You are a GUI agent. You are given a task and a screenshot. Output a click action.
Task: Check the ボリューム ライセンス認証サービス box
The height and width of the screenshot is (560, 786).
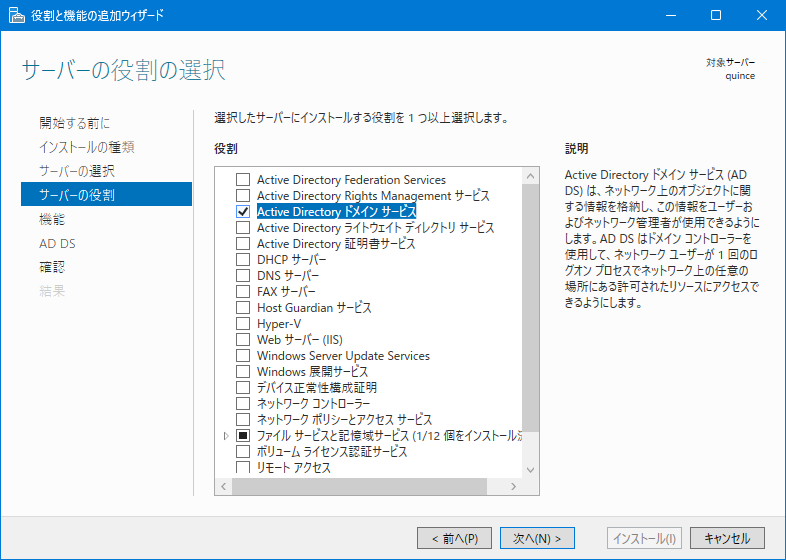tap(243, 452)
